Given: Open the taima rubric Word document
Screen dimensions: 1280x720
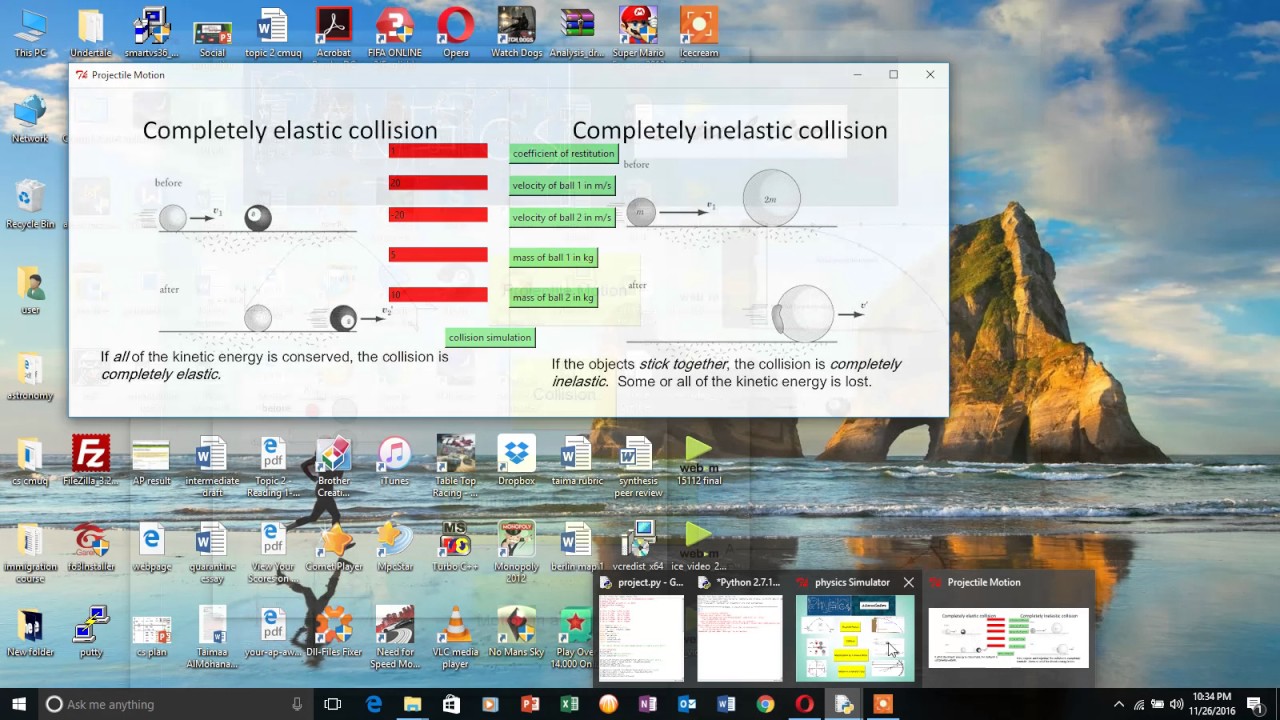Looking at the screenshot, I should pyautogui.click(x=577, y=460).
